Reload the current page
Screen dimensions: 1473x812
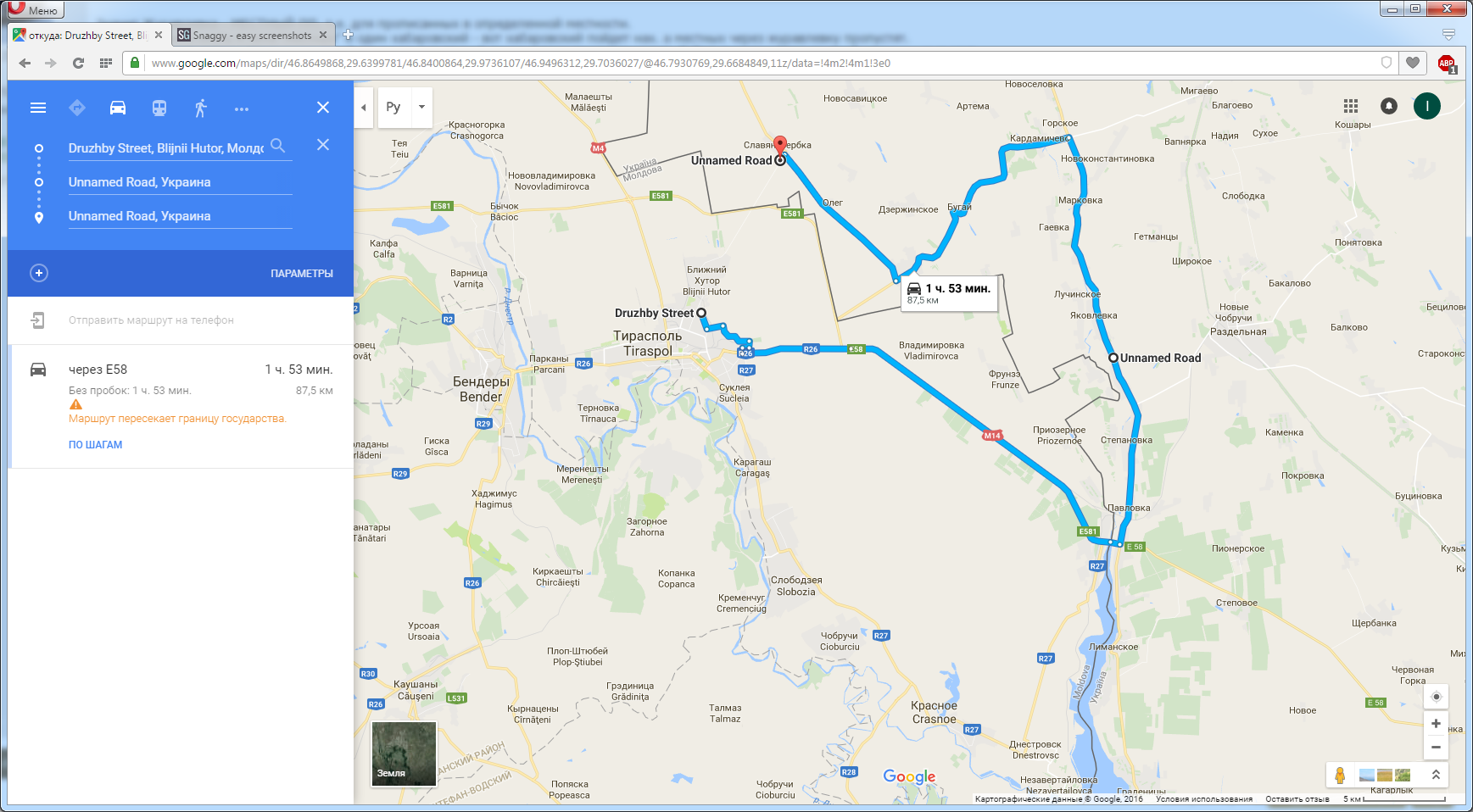pyautogui.click(x=78, y=63)
